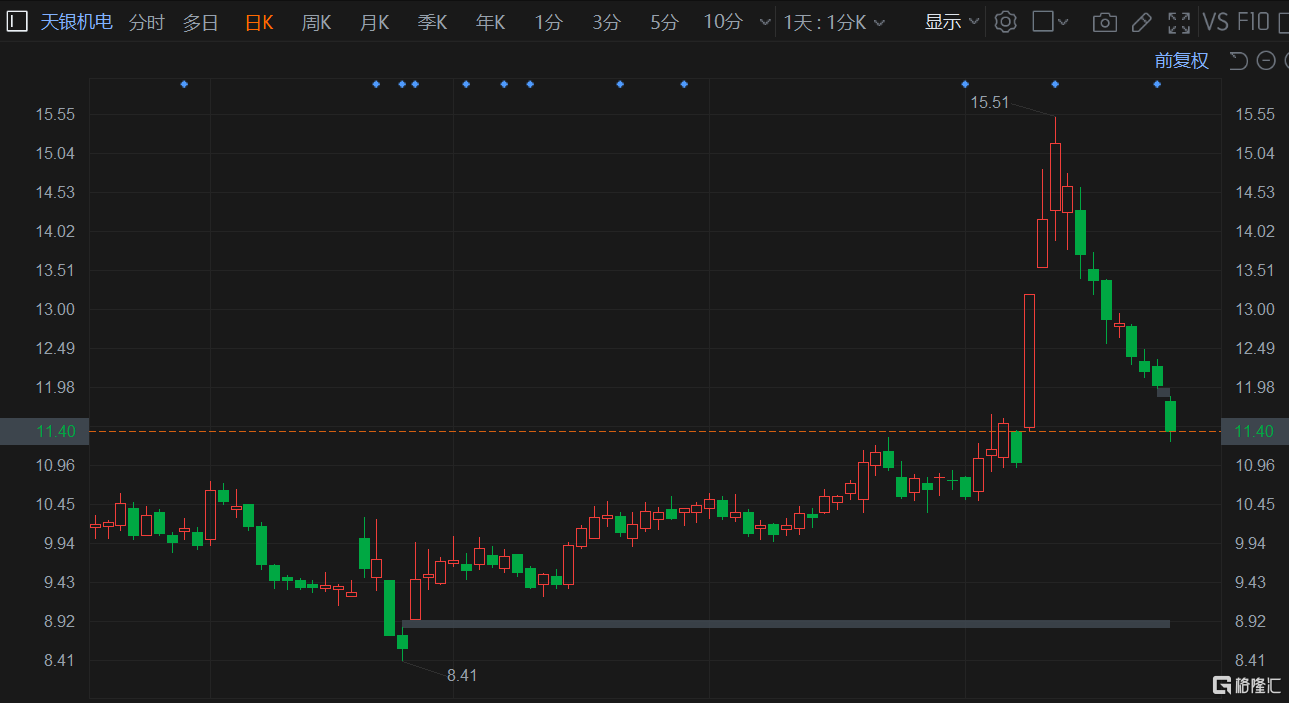Select the 季K quarterly candlestick tab
The width and height of the screenshot is (1289, 703).
click(432, 22)
